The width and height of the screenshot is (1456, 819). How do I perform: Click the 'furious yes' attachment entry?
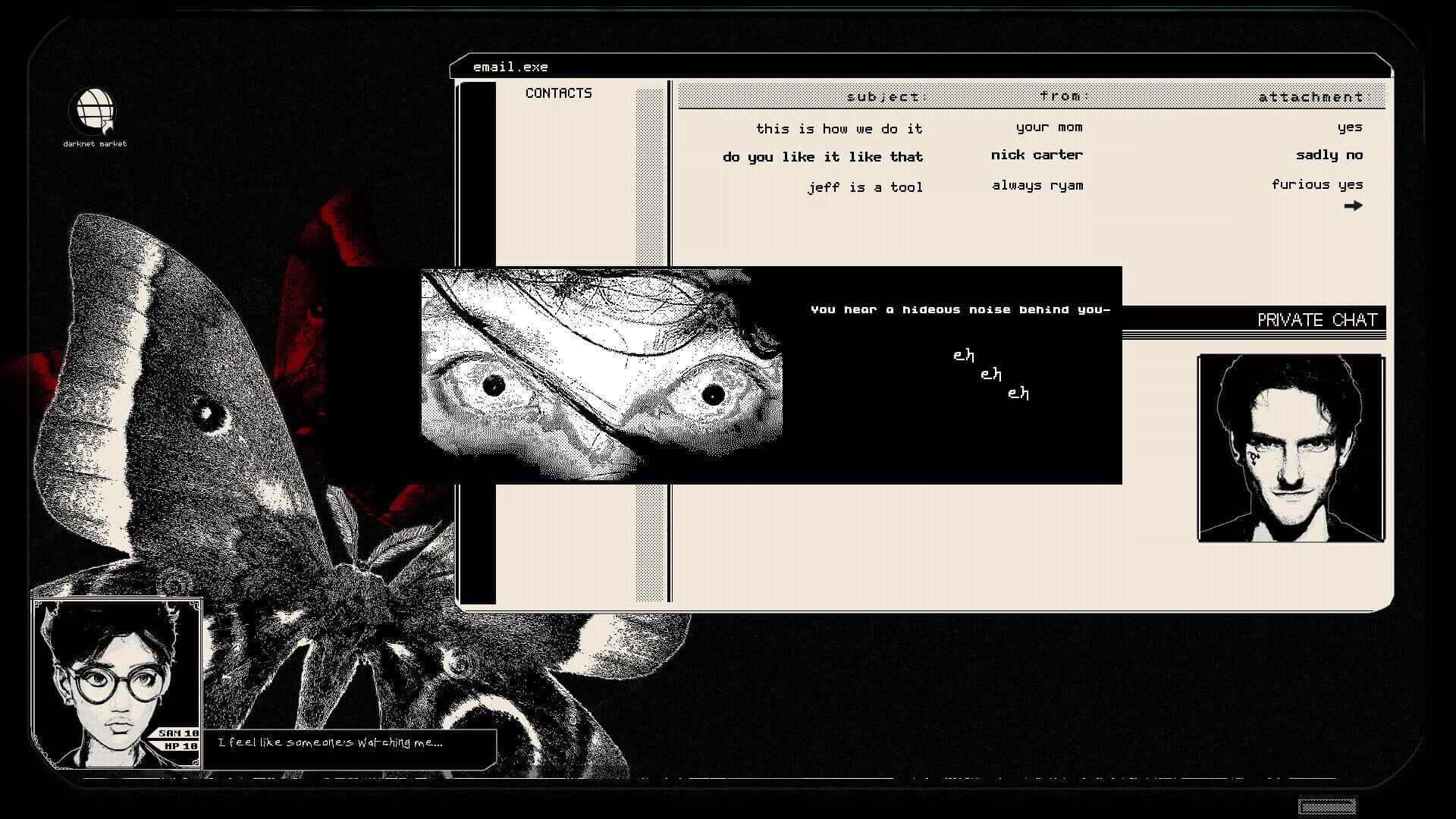tap(1317, 184)
